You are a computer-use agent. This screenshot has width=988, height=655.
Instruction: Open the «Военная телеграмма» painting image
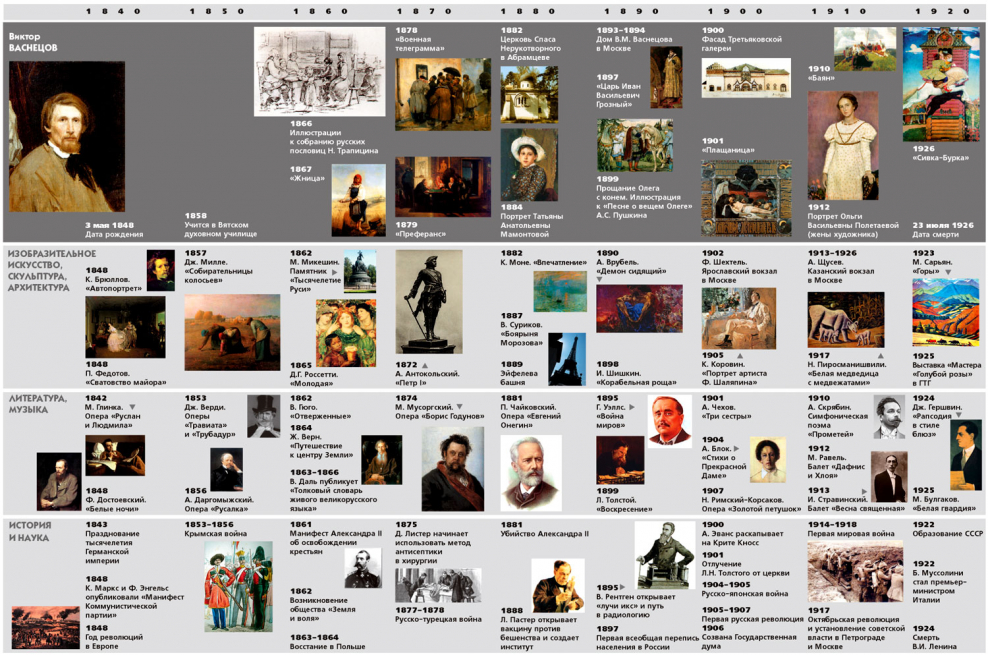click(442, 94)
